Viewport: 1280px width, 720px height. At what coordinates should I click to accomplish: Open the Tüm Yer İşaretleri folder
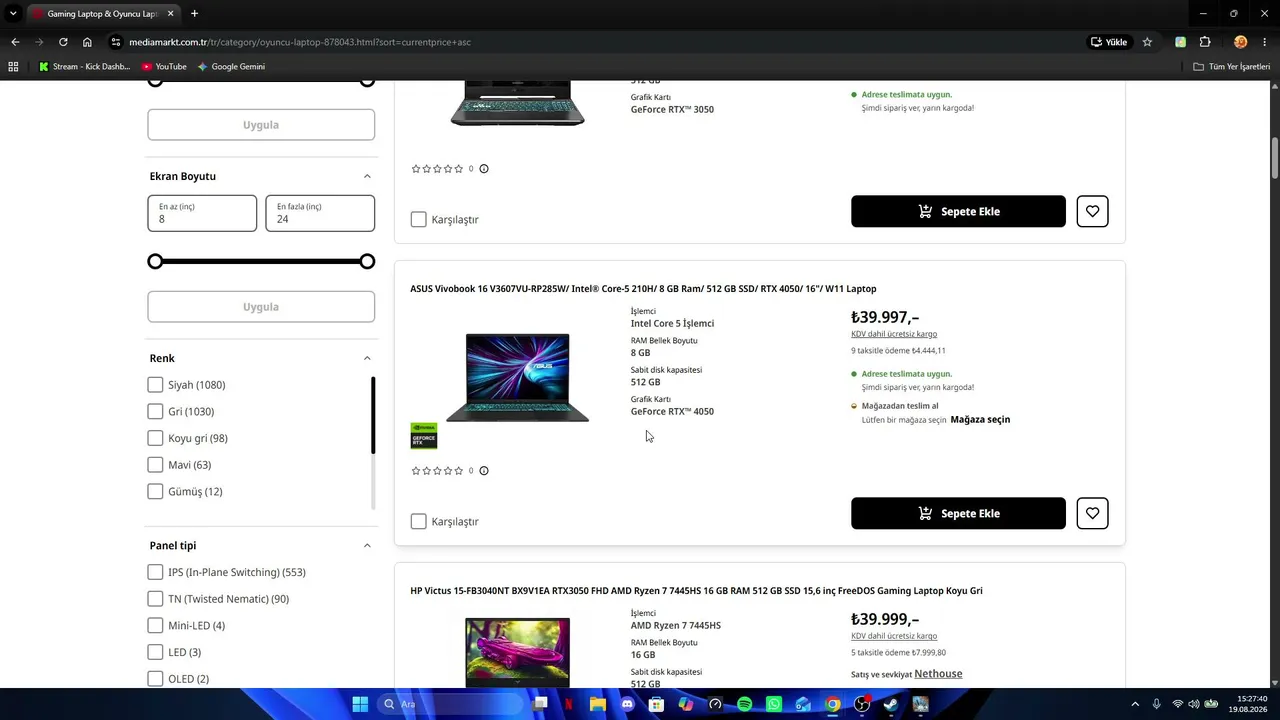[x=1232, y=67]
